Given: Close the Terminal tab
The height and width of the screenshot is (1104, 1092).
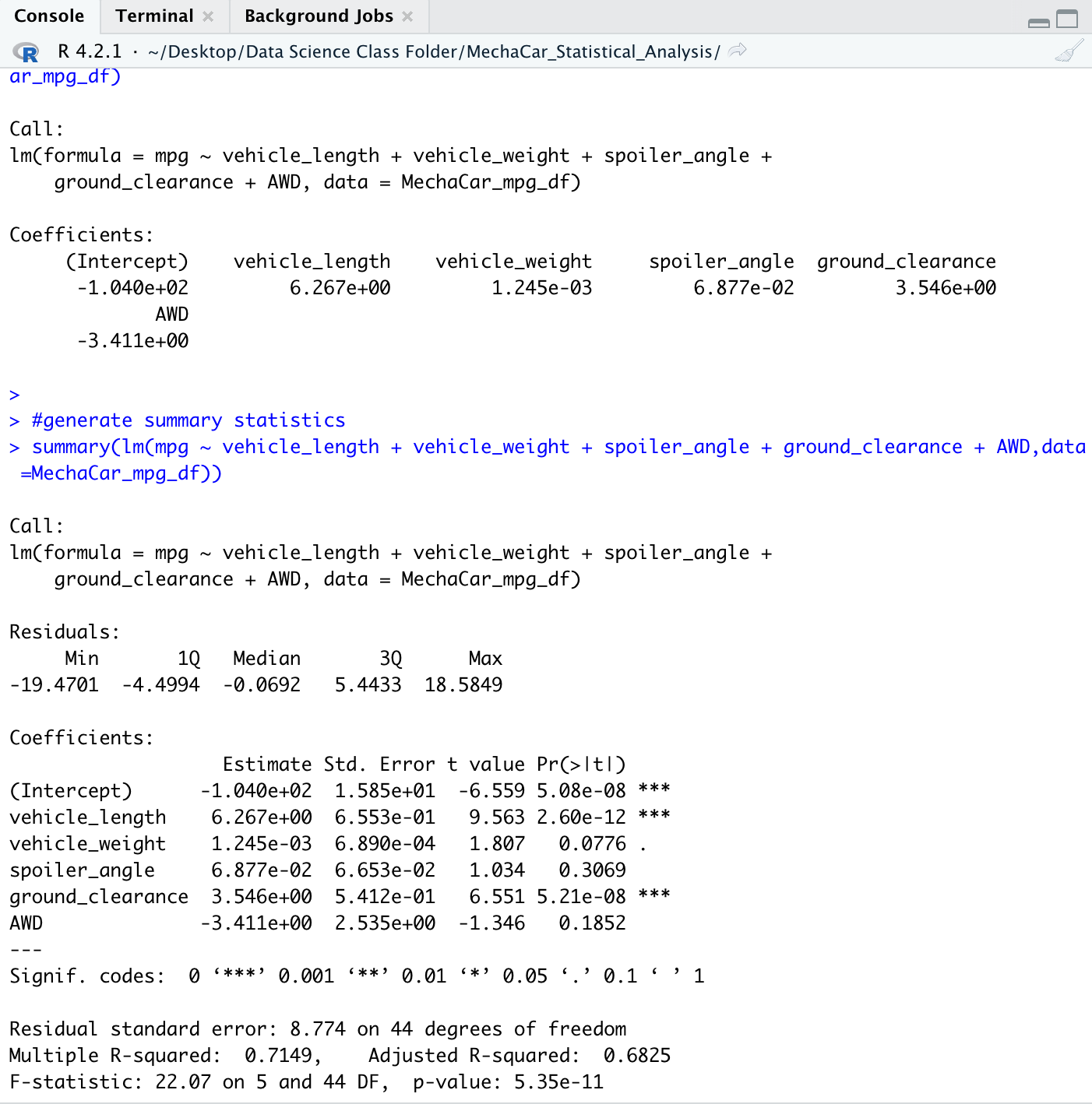Looking at the screenshot, I should coord(208,16).
